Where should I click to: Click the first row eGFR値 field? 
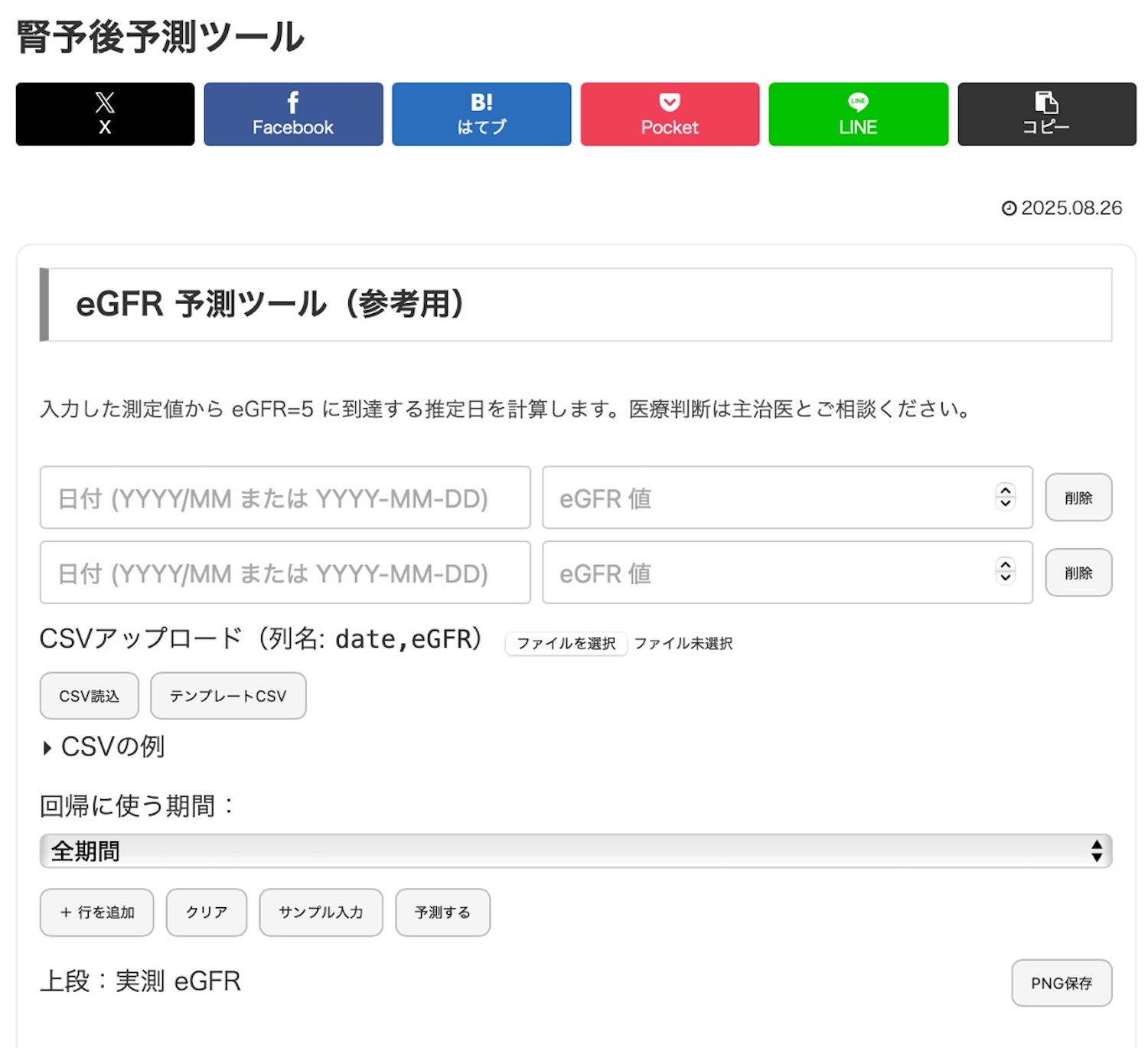click(x=788, y=498)
